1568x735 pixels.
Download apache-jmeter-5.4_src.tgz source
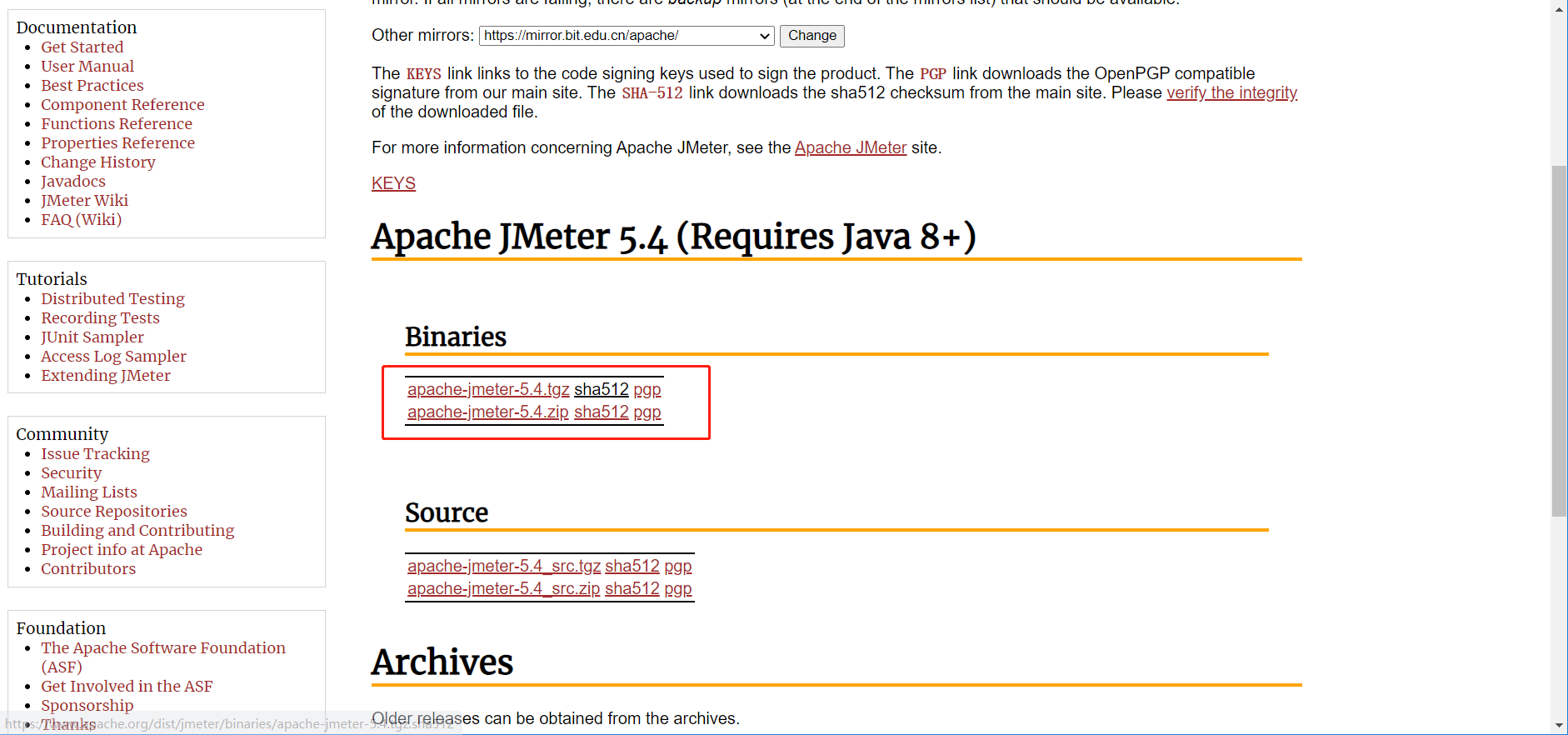pos(504,566)
